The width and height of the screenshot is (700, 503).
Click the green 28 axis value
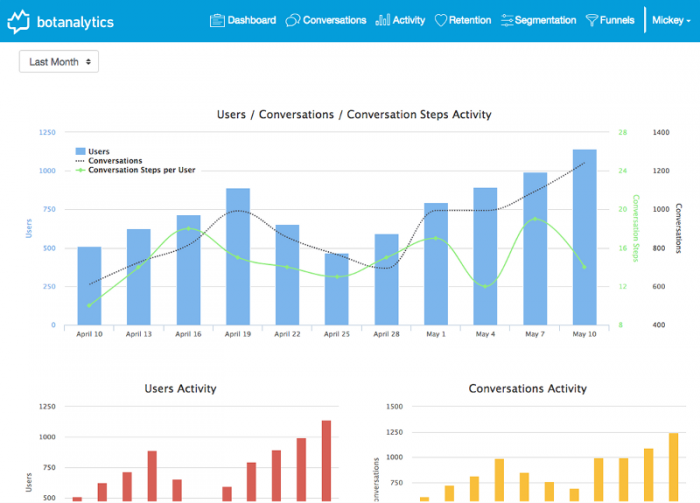[x=623, y=133]
